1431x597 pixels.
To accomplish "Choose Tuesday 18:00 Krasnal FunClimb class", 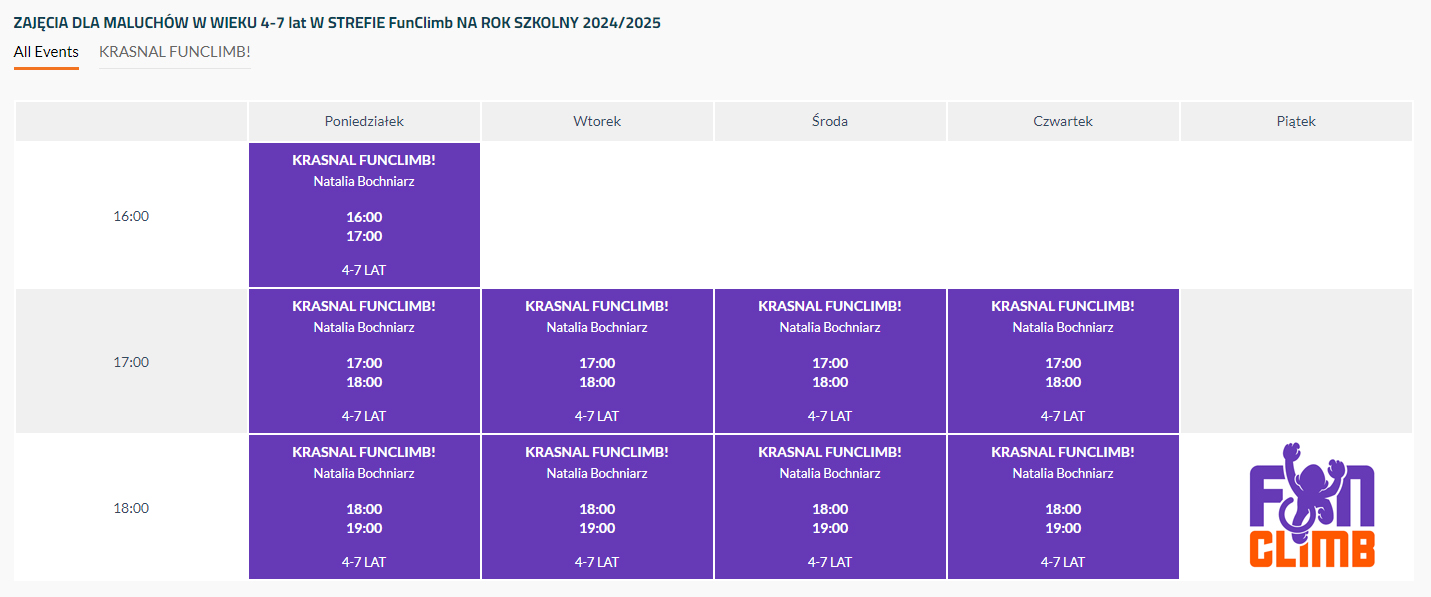I will click(x=597, y=507).
